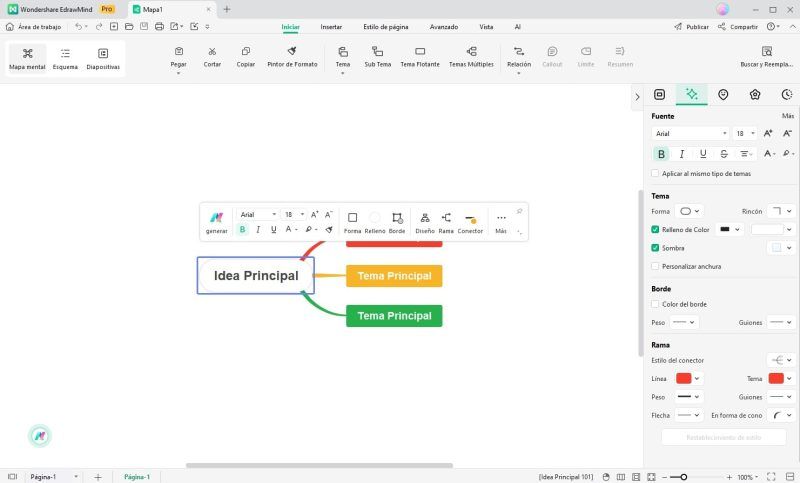
Task: Open Arial font dropdown in side panel
Action: 690,134
